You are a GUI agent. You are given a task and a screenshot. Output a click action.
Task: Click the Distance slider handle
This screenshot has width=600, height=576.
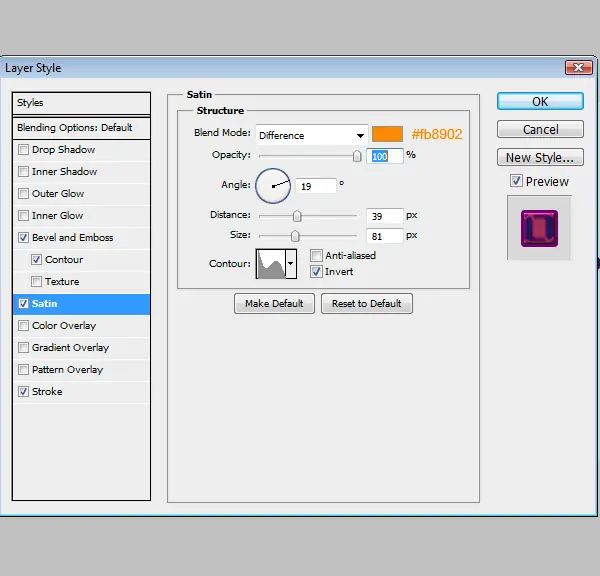click(x=297, y=216)
